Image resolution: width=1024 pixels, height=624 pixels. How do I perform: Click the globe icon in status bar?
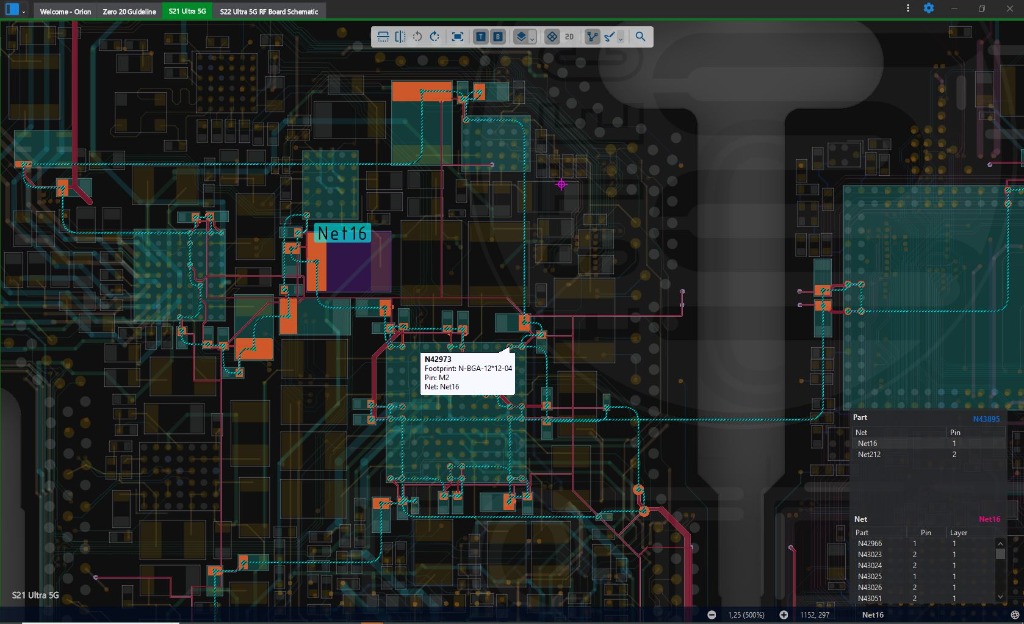(x=1015, y=615)
